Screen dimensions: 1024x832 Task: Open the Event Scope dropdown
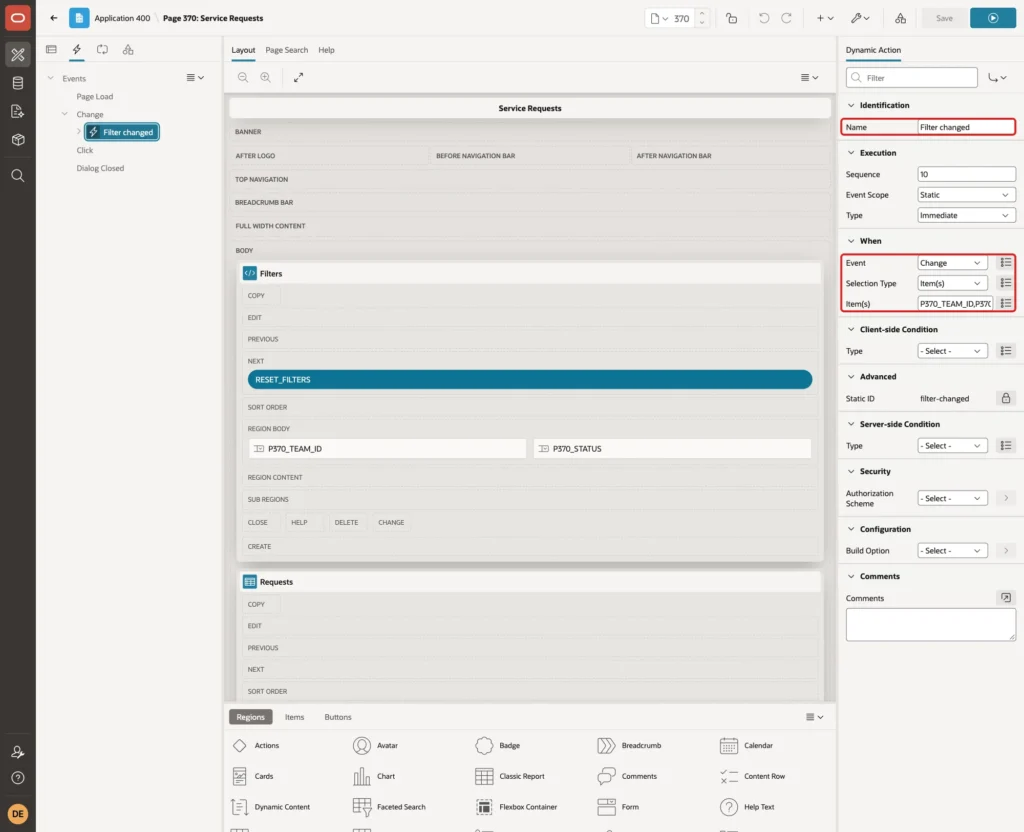[966, 195]
